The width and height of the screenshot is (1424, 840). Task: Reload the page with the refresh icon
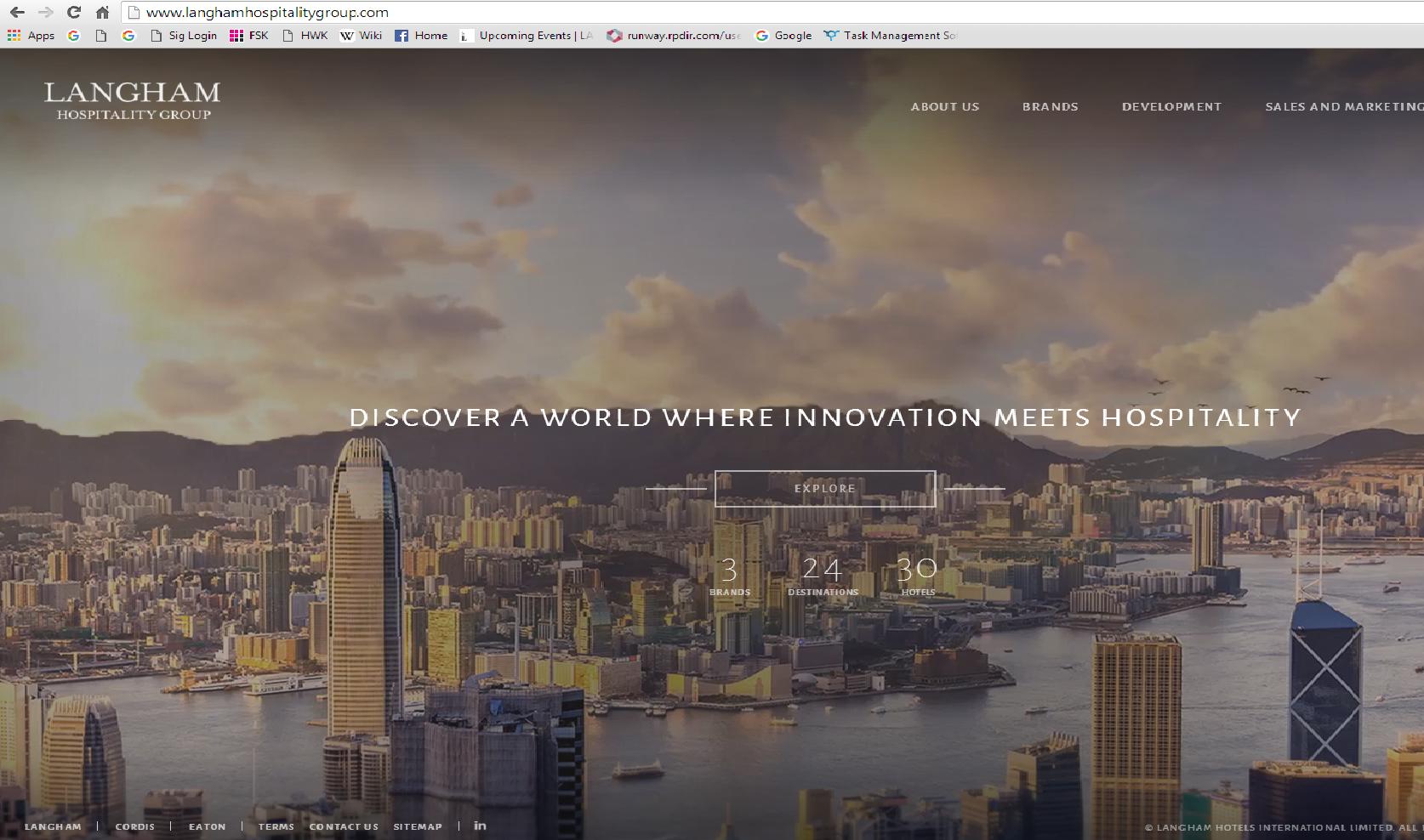74,12
